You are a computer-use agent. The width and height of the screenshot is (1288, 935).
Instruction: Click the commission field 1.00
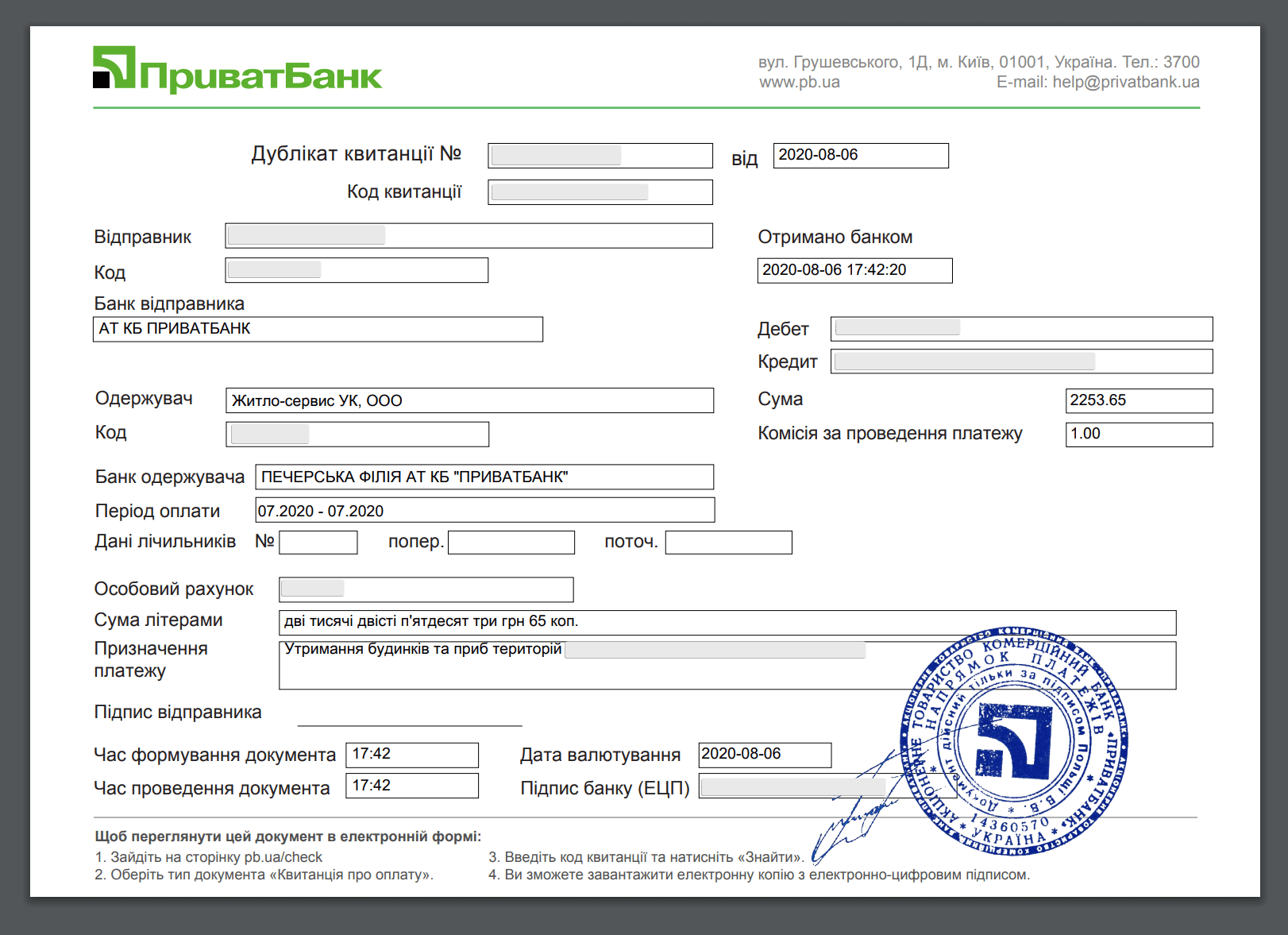1139,435
